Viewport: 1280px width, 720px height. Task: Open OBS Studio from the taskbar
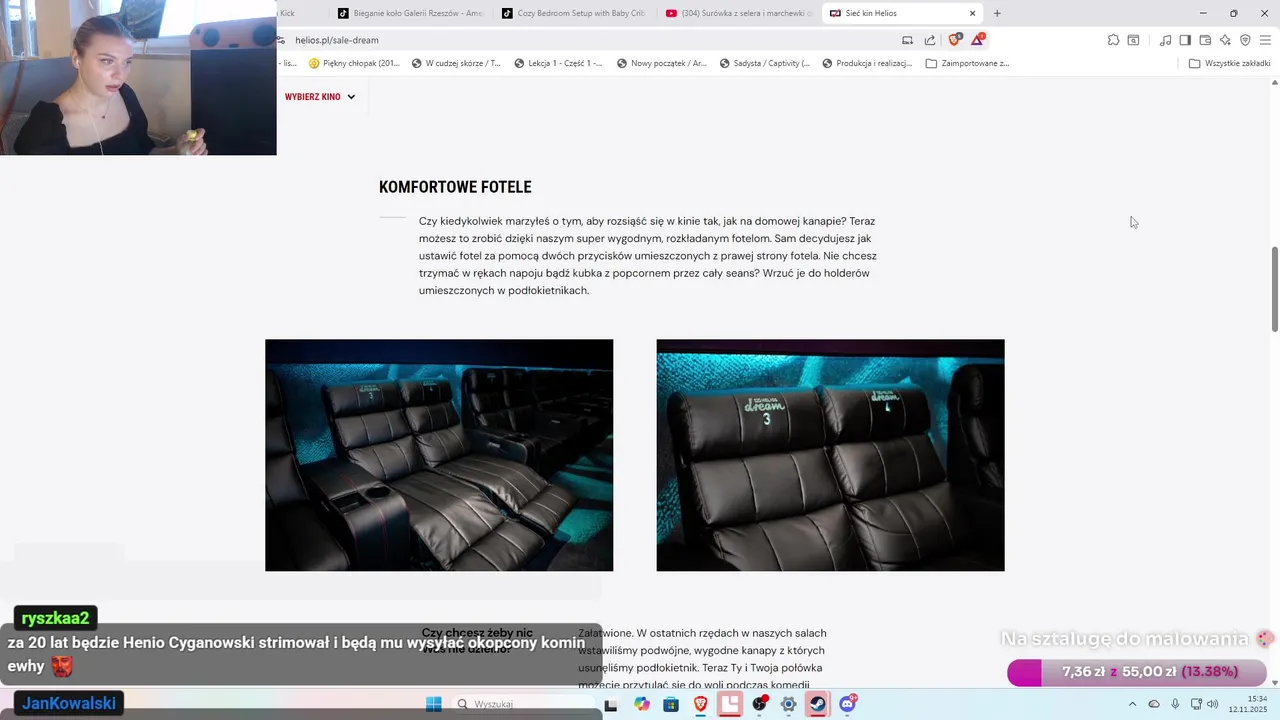(760, 704)
